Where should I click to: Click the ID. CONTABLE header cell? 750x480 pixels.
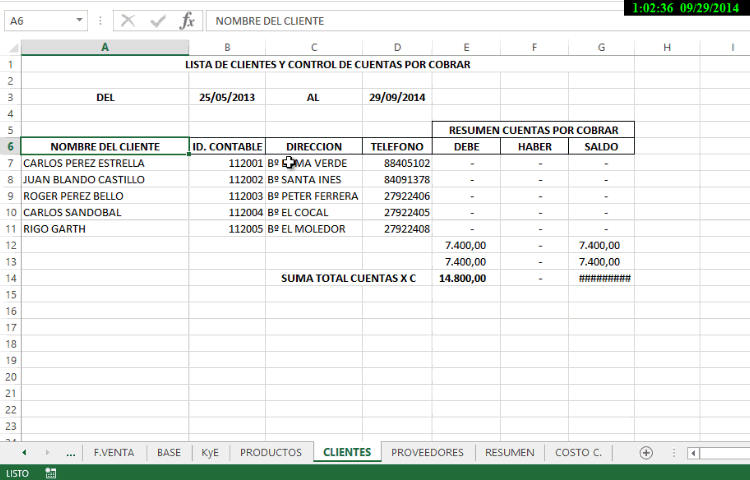(x=227, y=147)
